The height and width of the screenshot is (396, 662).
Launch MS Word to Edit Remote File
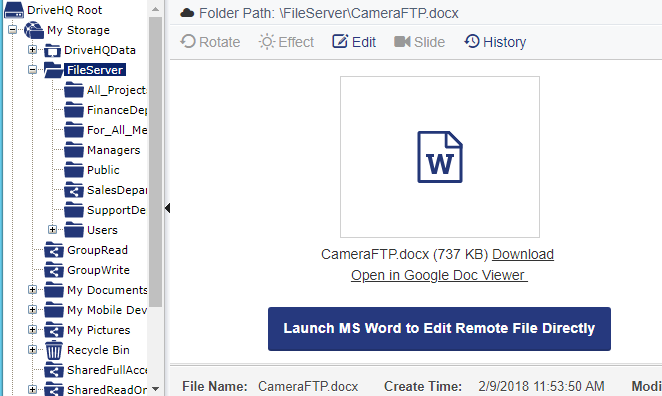439,329
